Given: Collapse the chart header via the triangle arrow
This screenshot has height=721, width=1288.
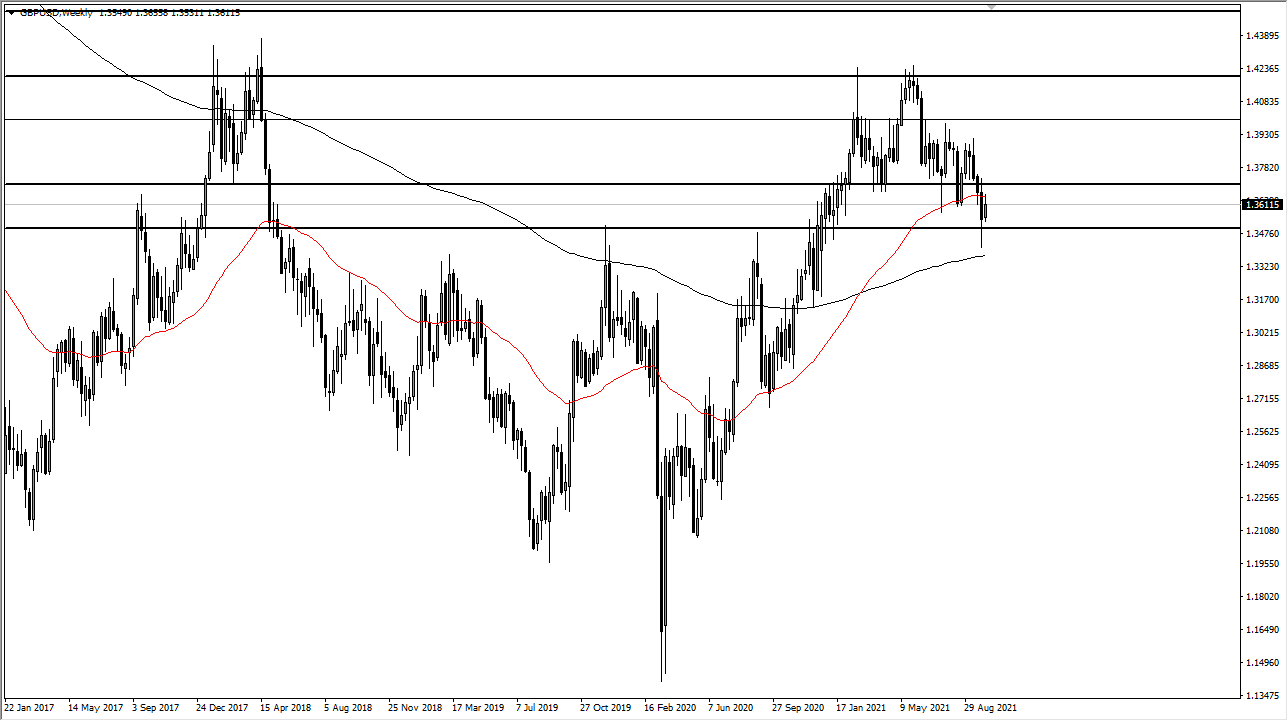Looking at the screenshot, I should (x=10, y=13).
